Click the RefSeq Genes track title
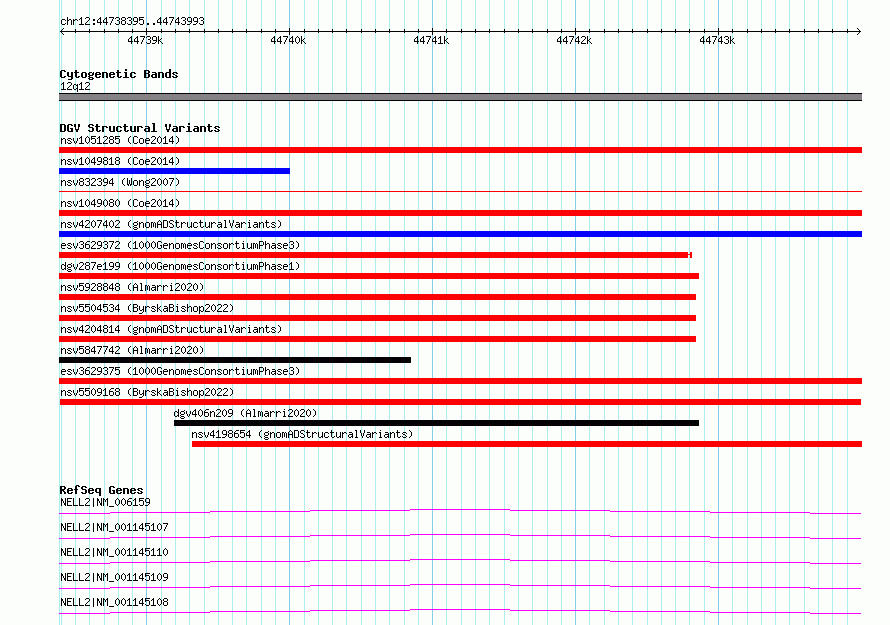Viewport: 890px width, 625px height. (101, 490)
